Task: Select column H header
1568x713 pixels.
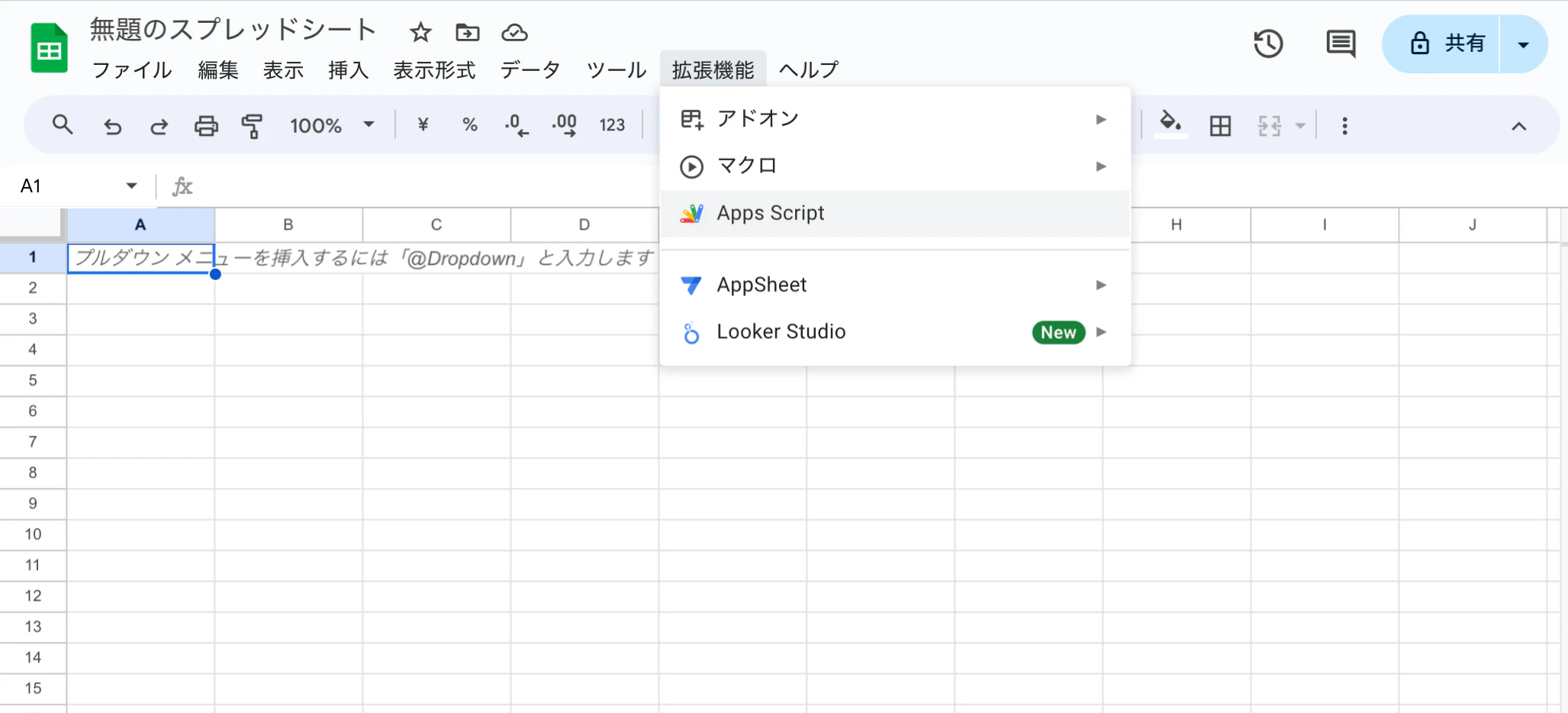Action: [x=1177, y=225]
